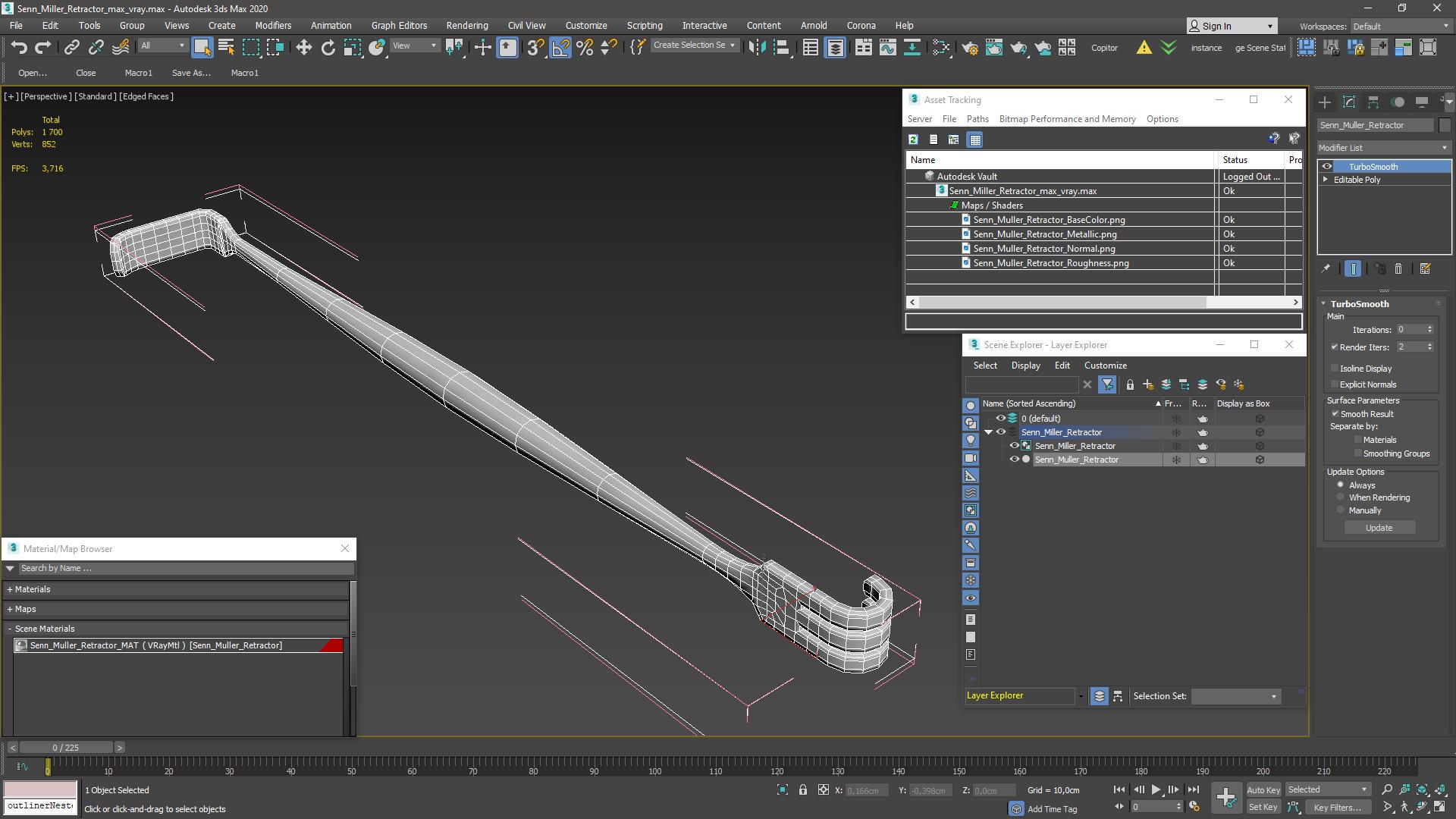Image resolution: width=1456 pixels, height=819 pixels.
Task: Uncheck the Smooth Result checkbox
Action: tap(1335, 414)
